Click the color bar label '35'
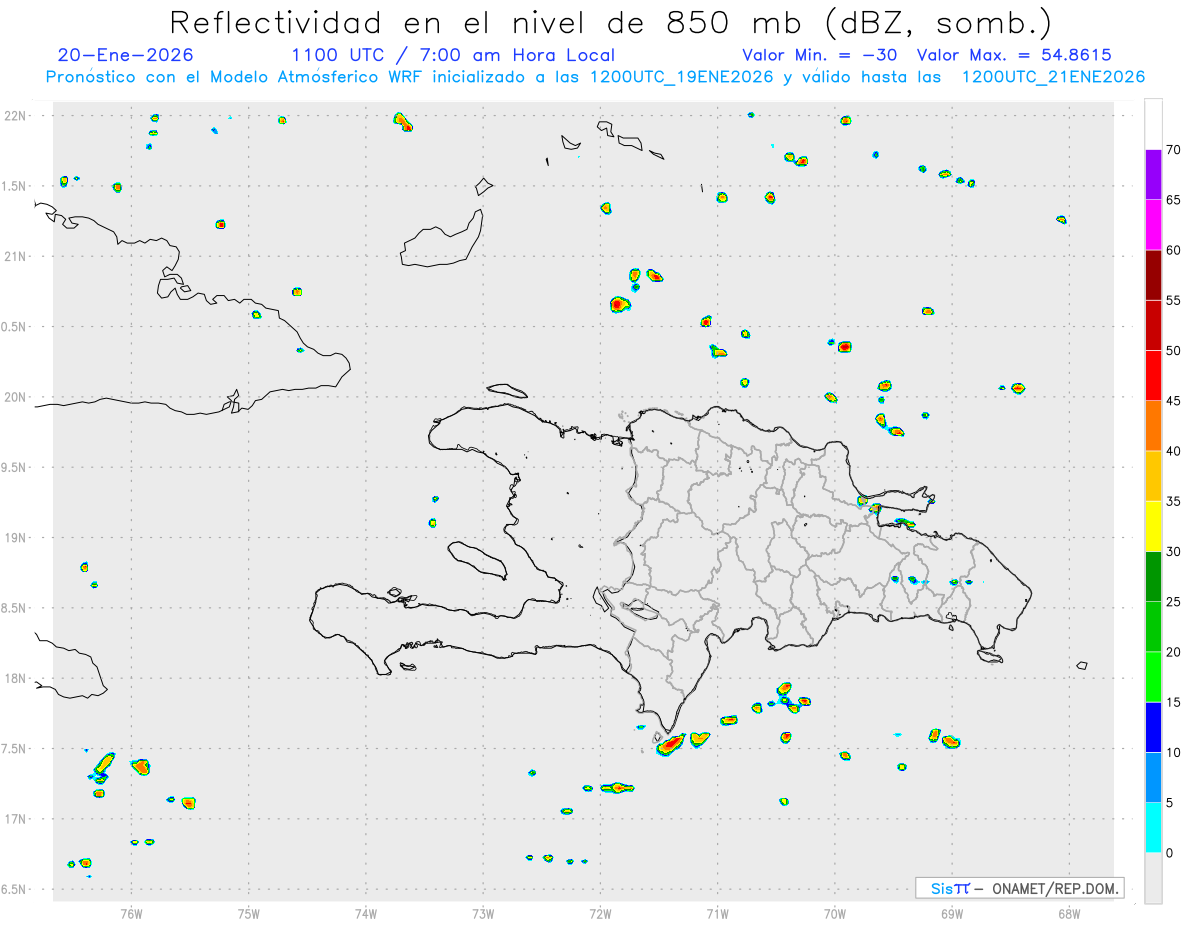The height and width of the screenshot is (927, 1200). pos(1173,501)
